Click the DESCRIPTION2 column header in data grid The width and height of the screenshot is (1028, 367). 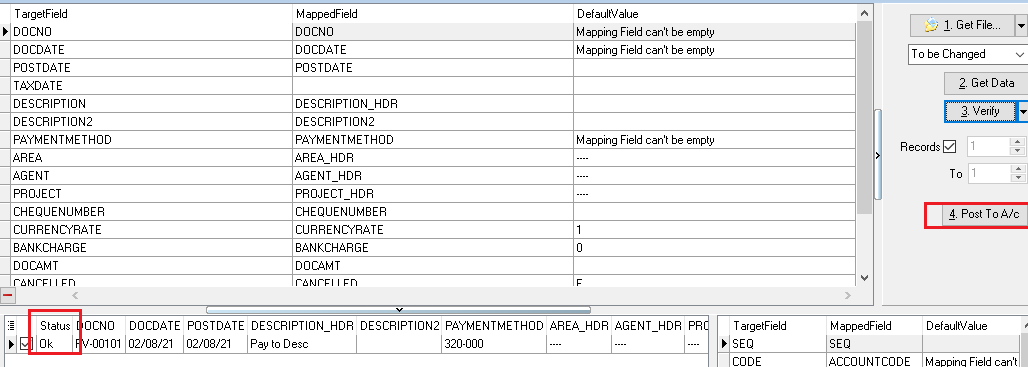399,326
